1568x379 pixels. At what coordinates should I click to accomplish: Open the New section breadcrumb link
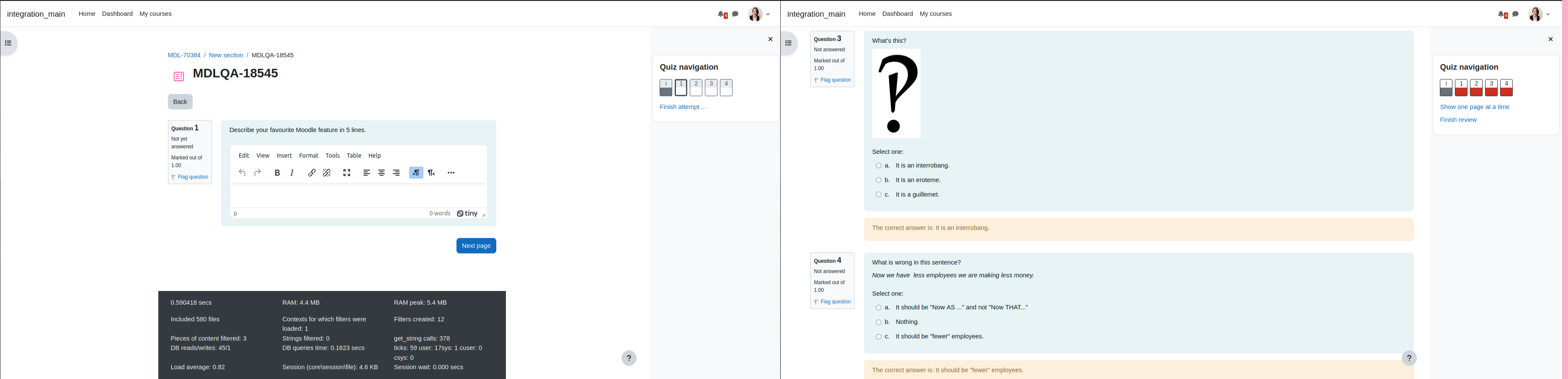pos(226,55)
